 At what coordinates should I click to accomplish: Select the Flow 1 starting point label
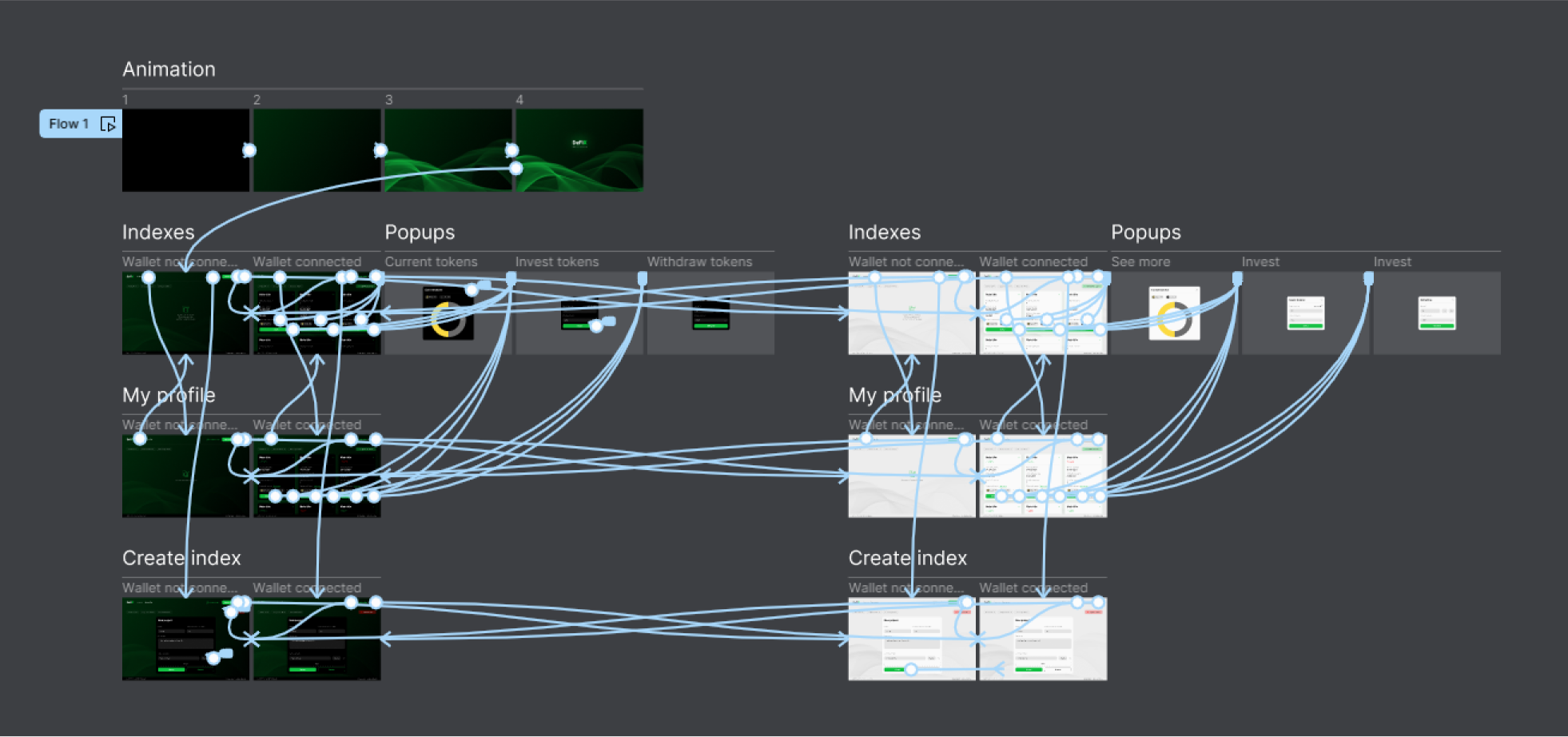point(69,124)
